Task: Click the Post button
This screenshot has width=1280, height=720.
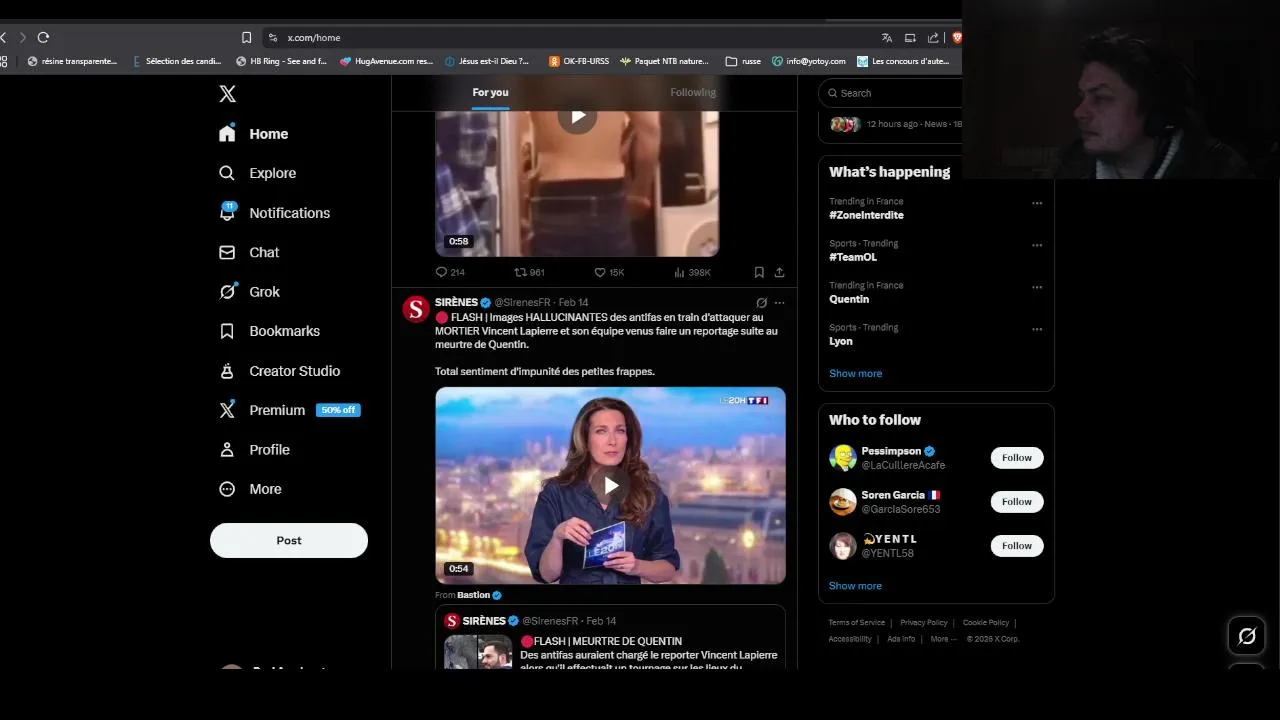Action: (x=289, y=540)
